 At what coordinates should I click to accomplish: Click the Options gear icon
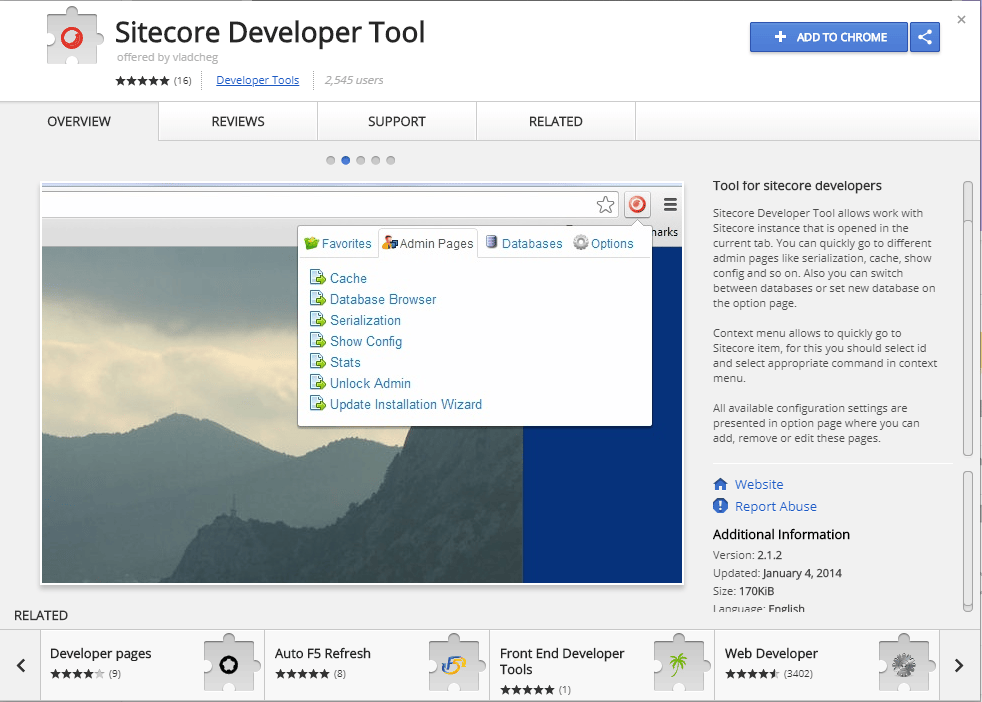coord(581,242)
